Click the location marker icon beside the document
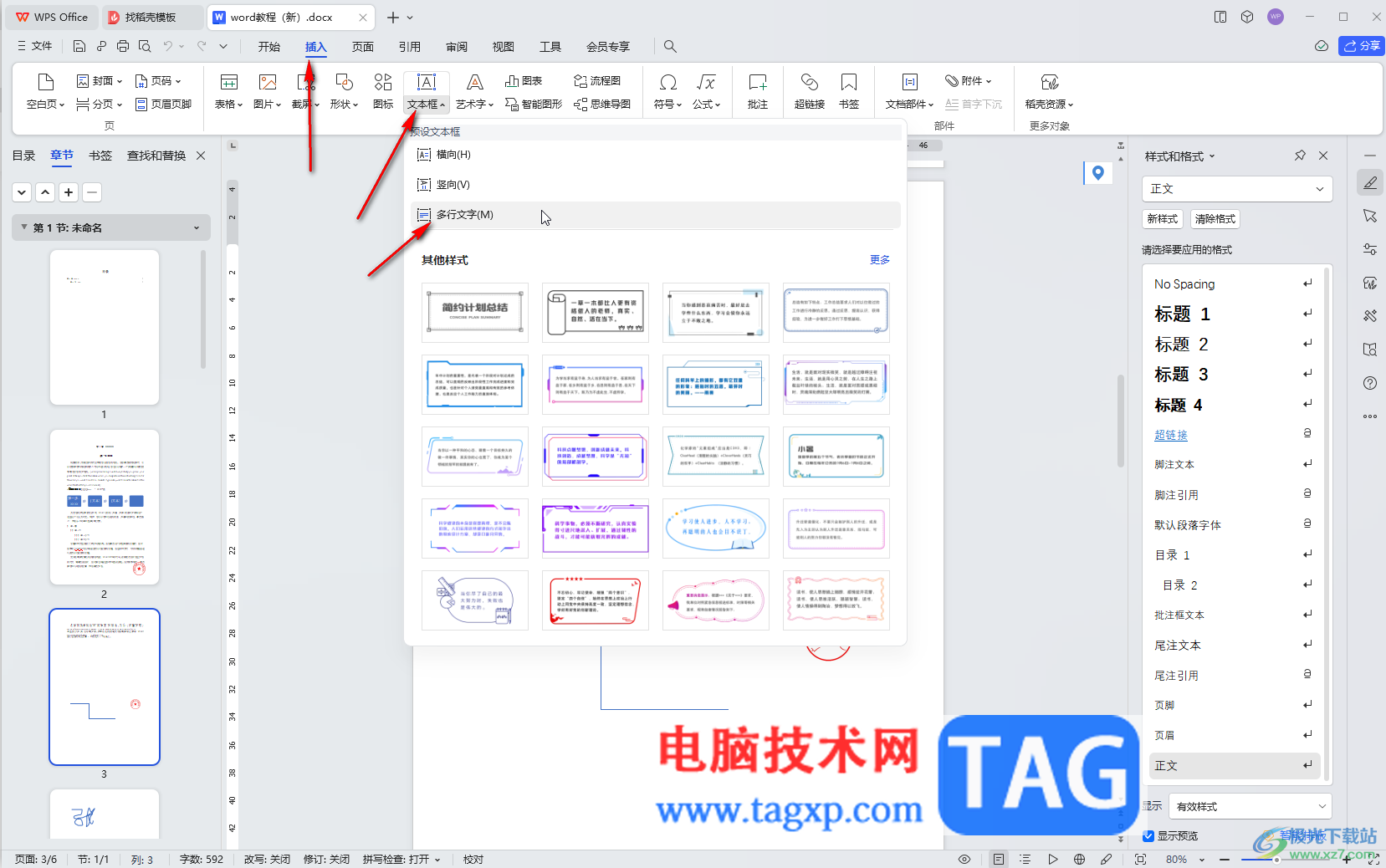Image resolution: width=1386 pixels, height=868 pixels. coord(1098,173)
